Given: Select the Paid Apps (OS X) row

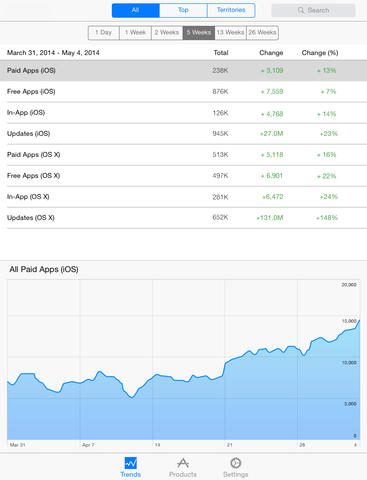Looking at the screenshot, I should click(183, 155).
